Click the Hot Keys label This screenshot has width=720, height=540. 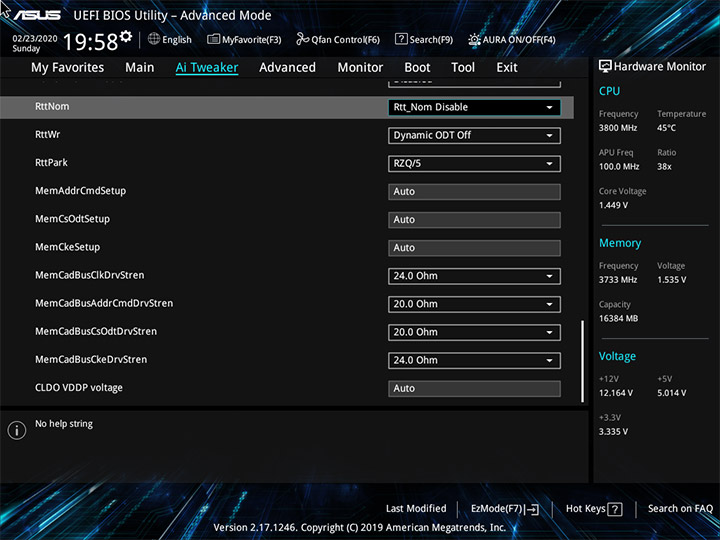pyautogui.click(x=585, y=508)
